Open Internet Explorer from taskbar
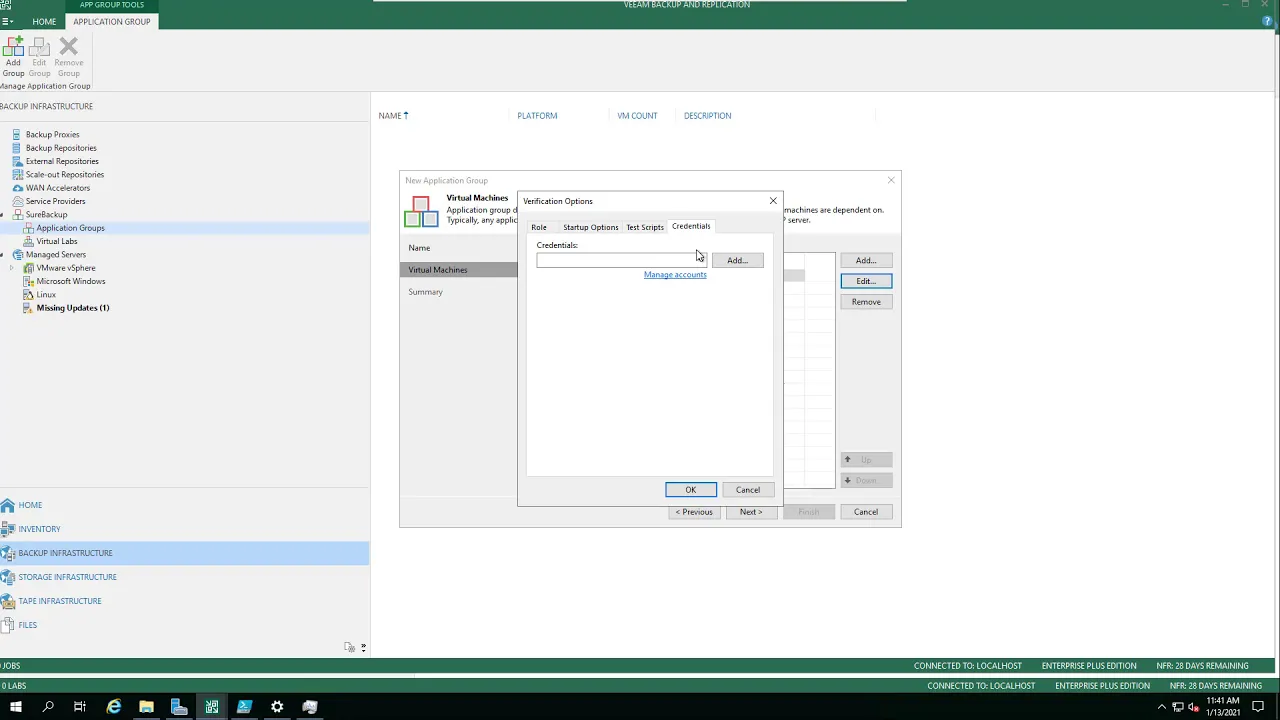 click(x=114, y=707)
